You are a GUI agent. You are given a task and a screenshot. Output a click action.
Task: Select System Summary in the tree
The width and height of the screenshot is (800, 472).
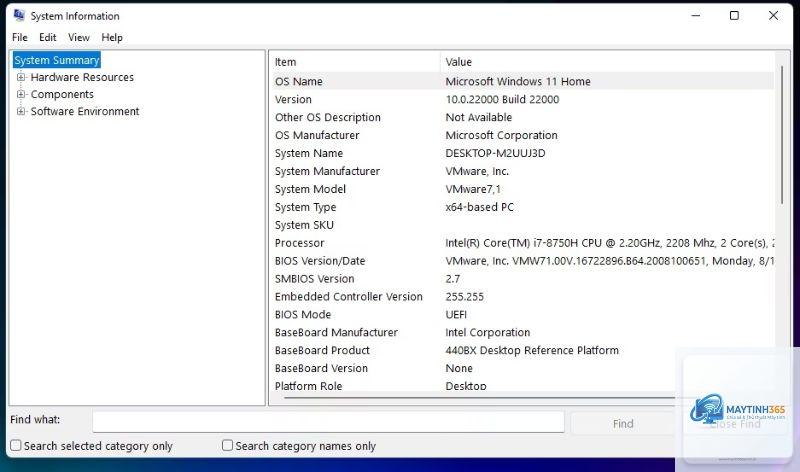click(x=57, y=60)
